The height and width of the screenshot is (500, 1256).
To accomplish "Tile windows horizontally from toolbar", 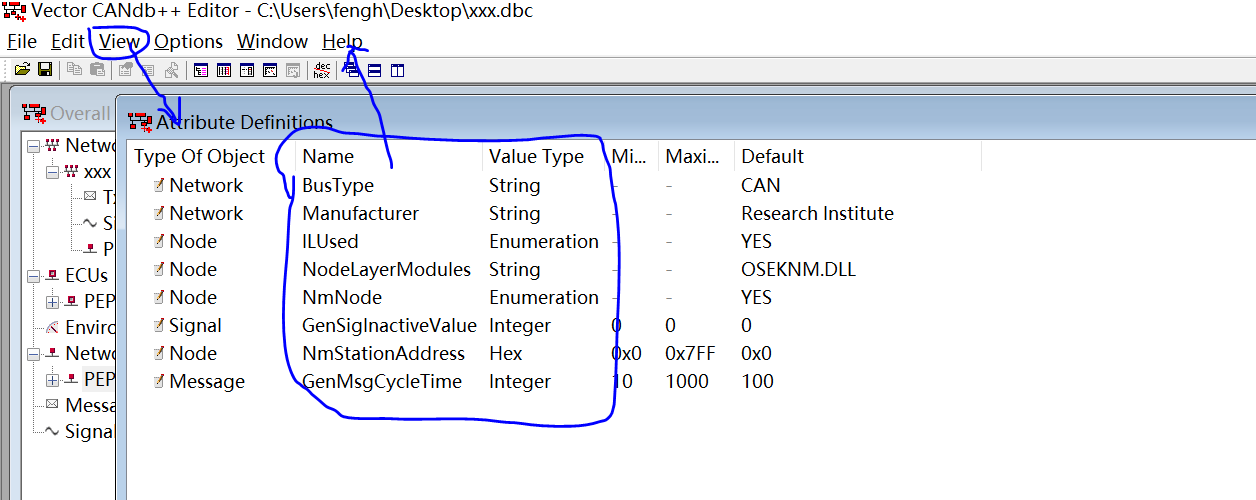I will (x=375, y=70).
